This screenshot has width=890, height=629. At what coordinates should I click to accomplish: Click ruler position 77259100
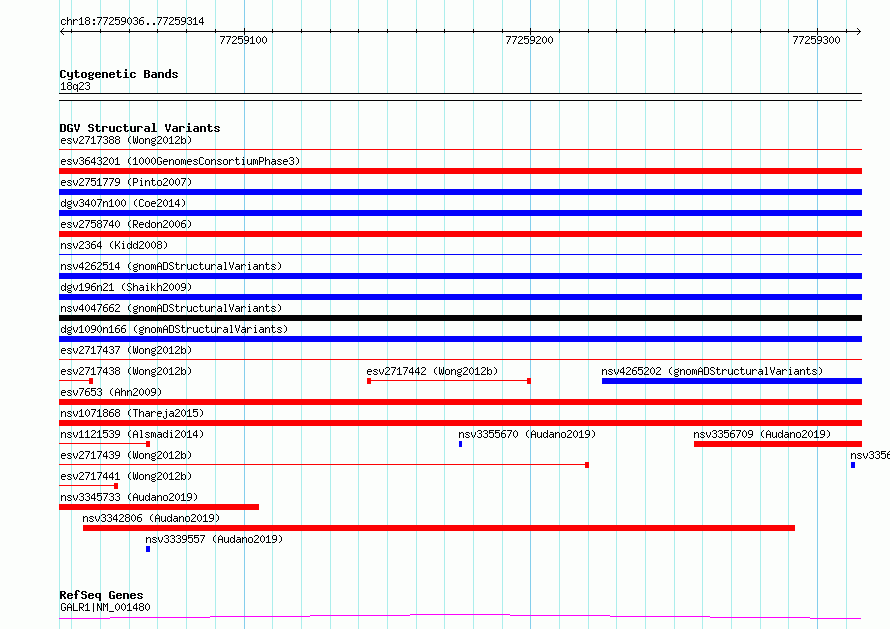pos(243,40)
